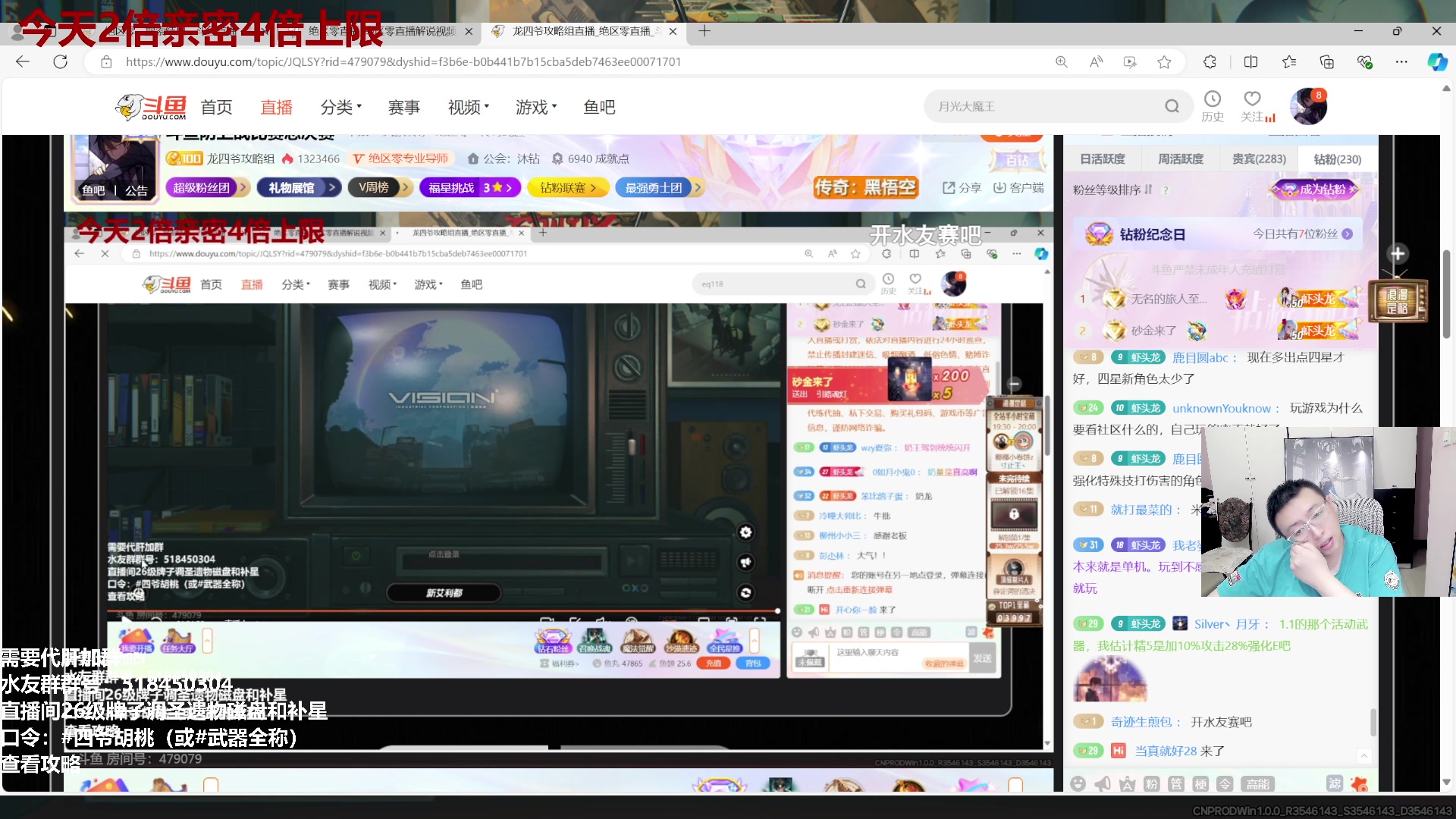Click the 绝区零专业导师 tag
This screenshot has height=819, width=1456.
[x=401, y=158]
